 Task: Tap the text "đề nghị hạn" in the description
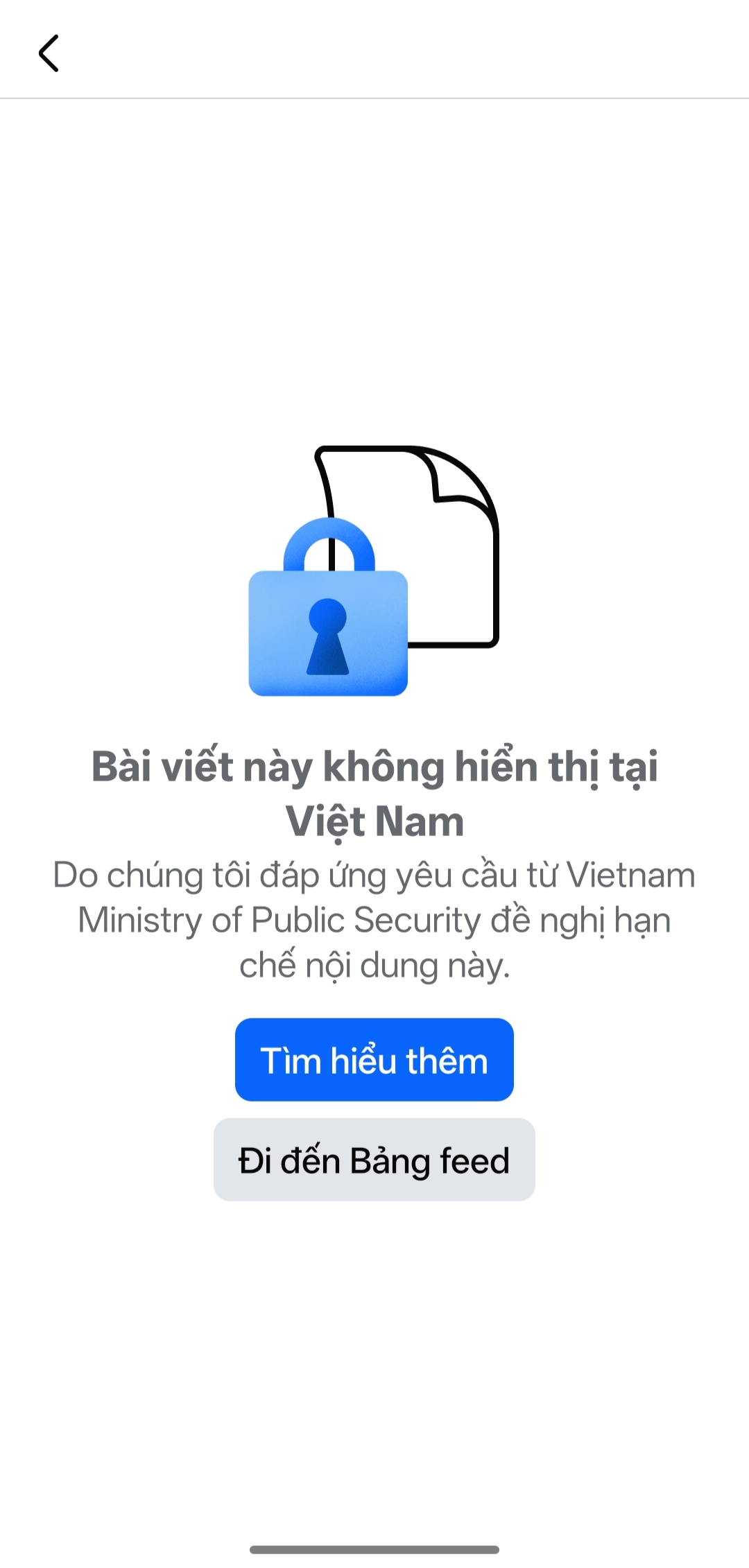[581, 921]
